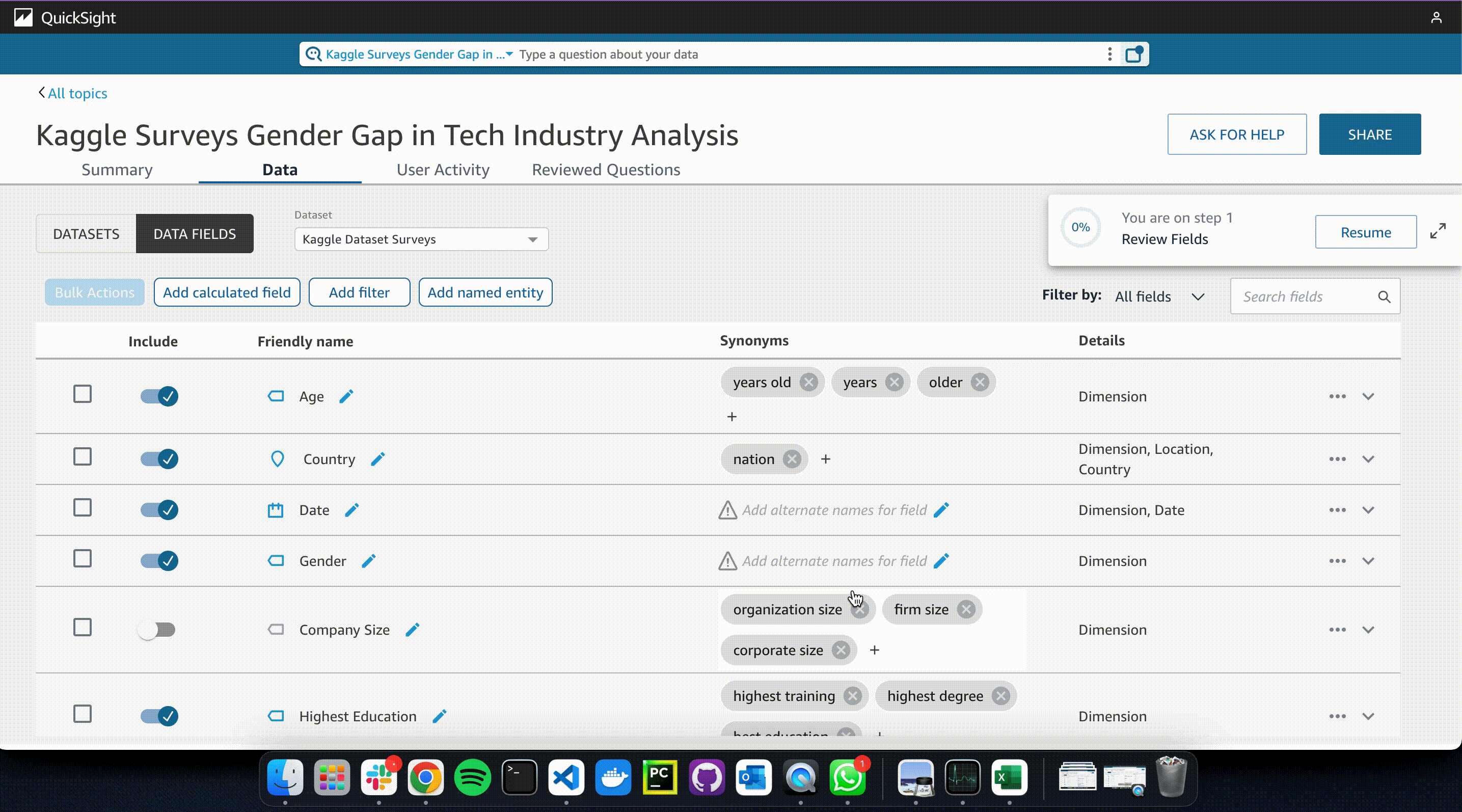Switch to the Summary tab

point(117,170)
